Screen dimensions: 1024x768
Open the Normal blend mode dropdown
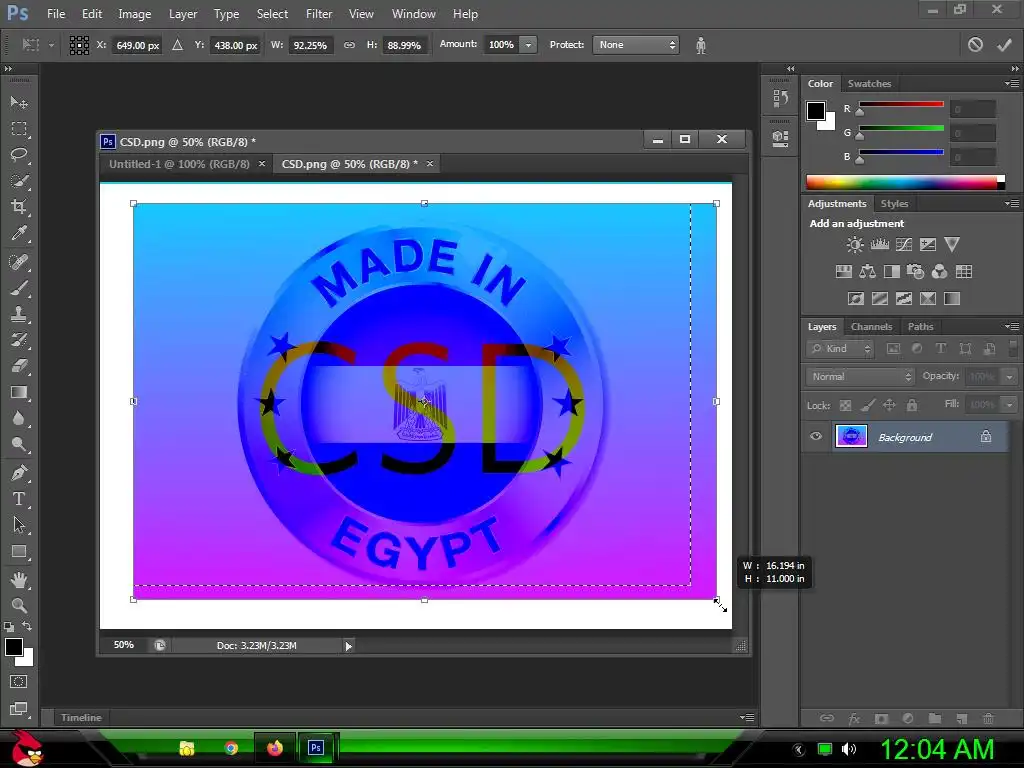(859, 377)
